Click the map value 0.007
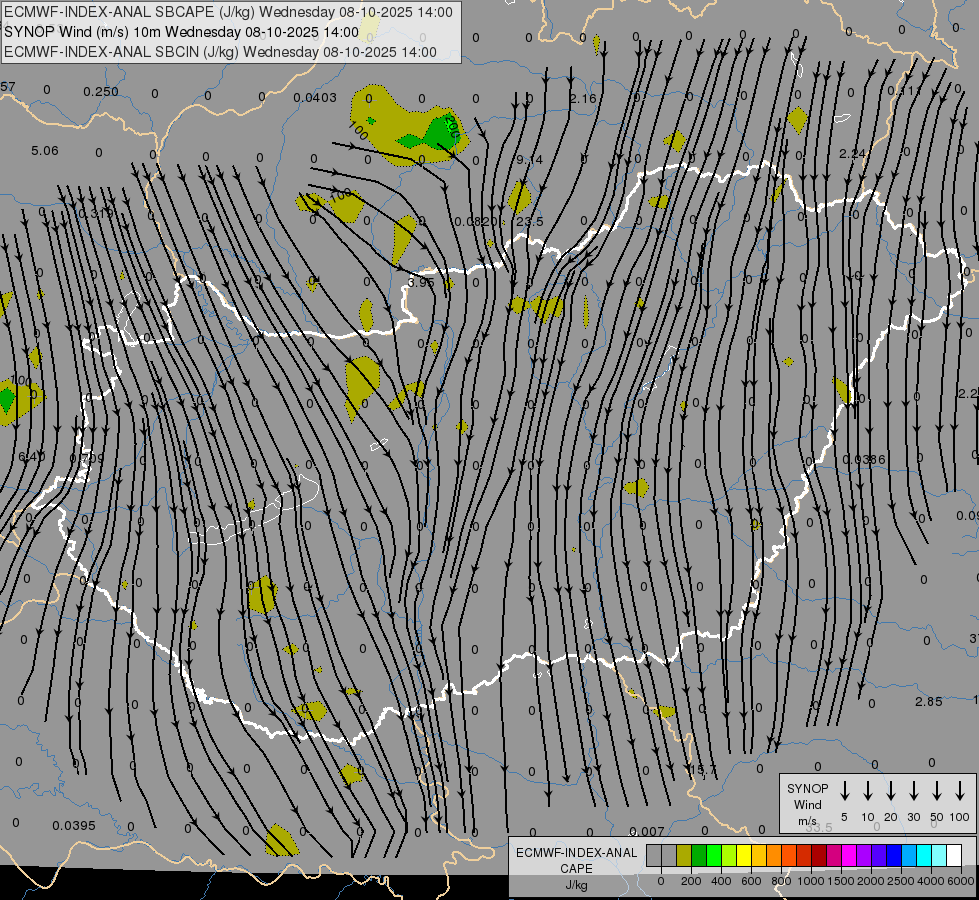Screen dimensions: 979x900 647,831
